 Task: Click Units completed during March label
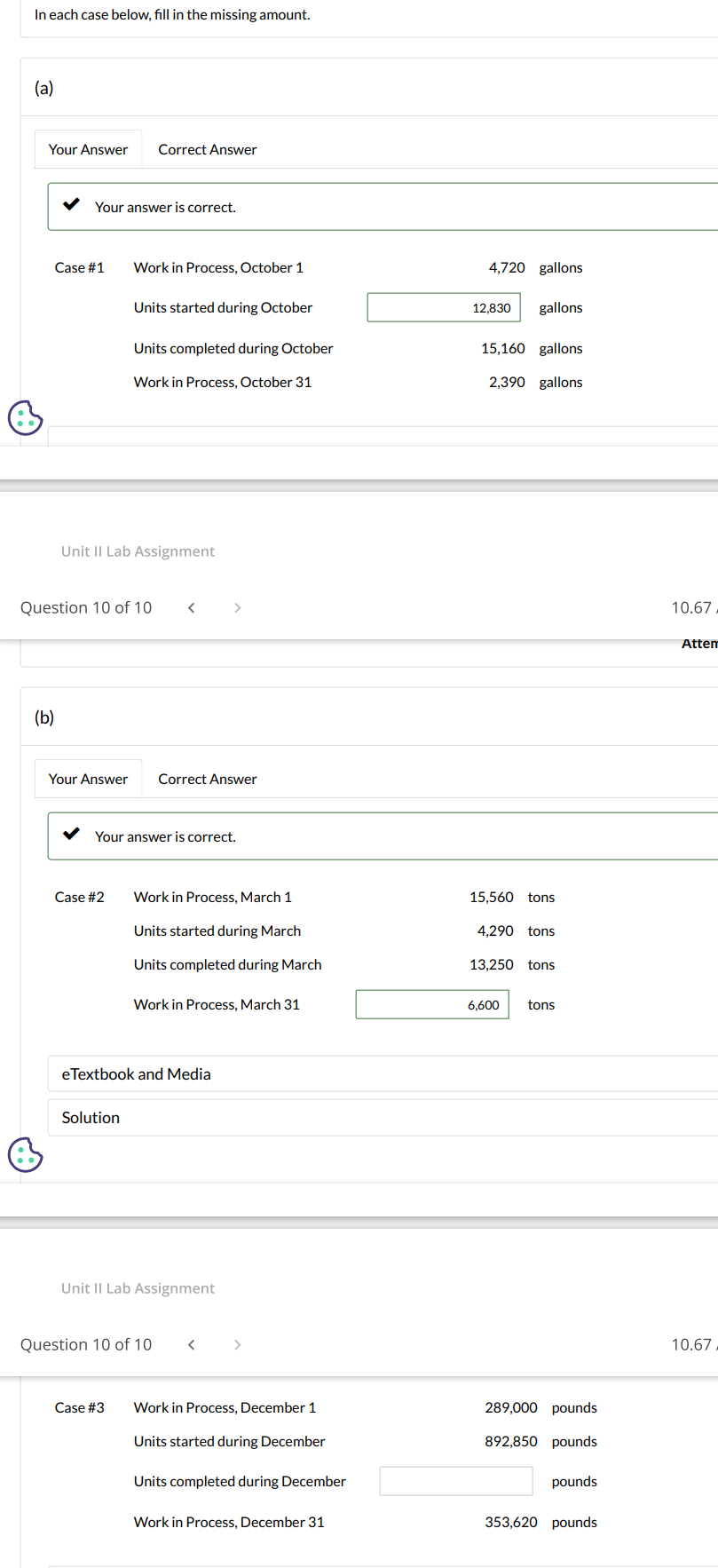tap(228, 965)
